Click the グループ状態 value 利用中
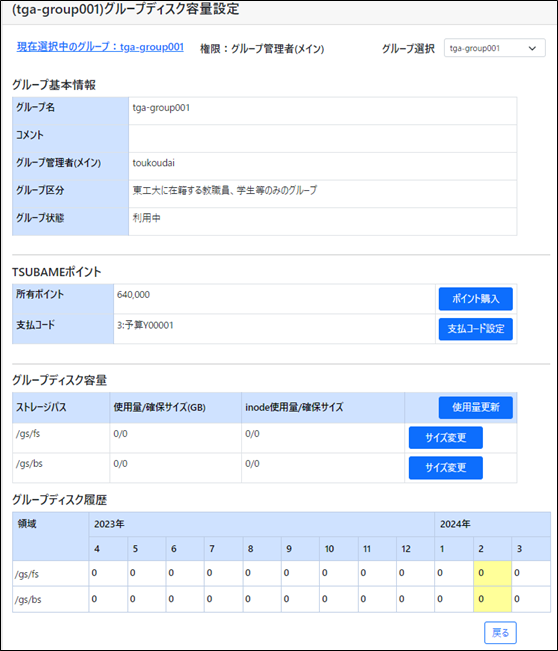 click(147, 218)
